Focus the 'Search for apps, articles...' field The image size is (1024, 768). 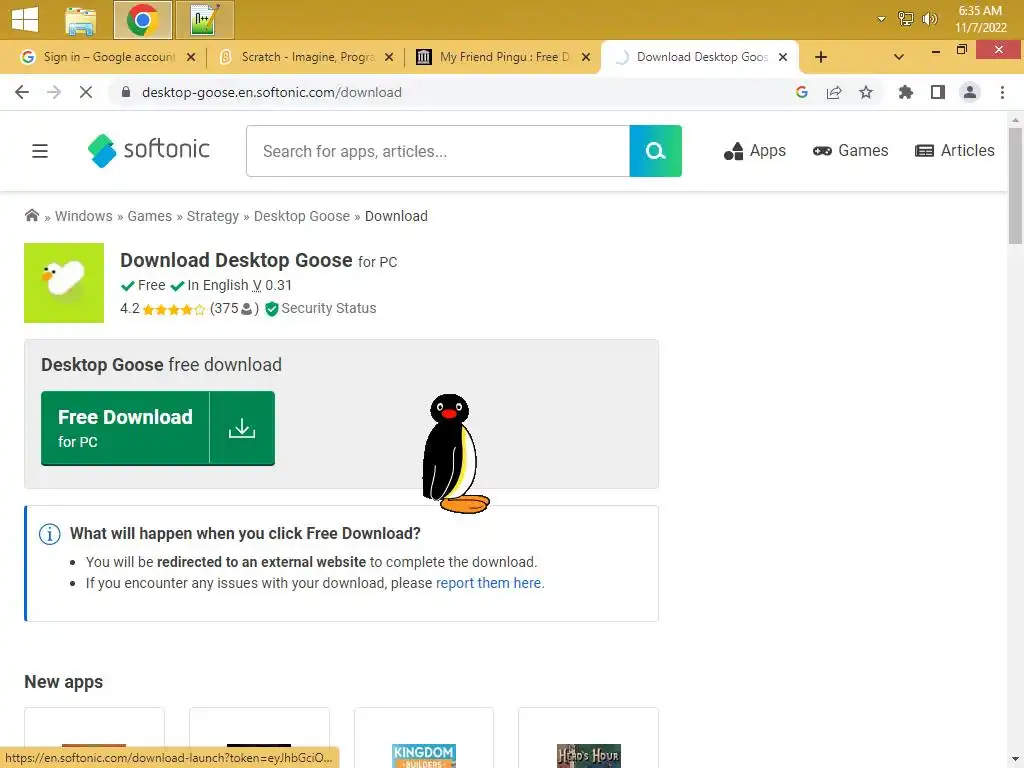click(438, 151)
